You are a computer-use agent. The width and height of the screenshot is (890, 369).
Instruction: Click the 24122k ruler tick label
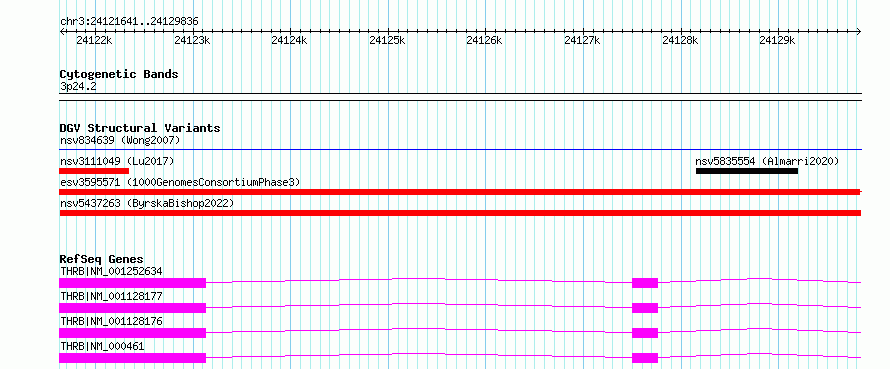click(x=94, y=40)
